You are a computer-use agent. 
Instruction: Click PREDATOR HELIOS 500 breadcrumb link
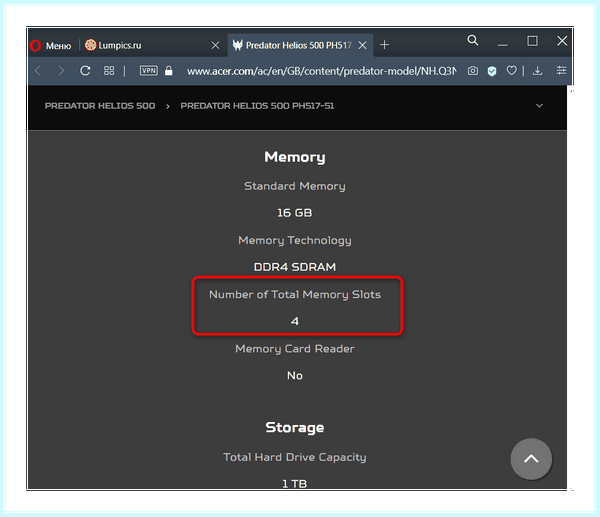[x=100, y=106]
